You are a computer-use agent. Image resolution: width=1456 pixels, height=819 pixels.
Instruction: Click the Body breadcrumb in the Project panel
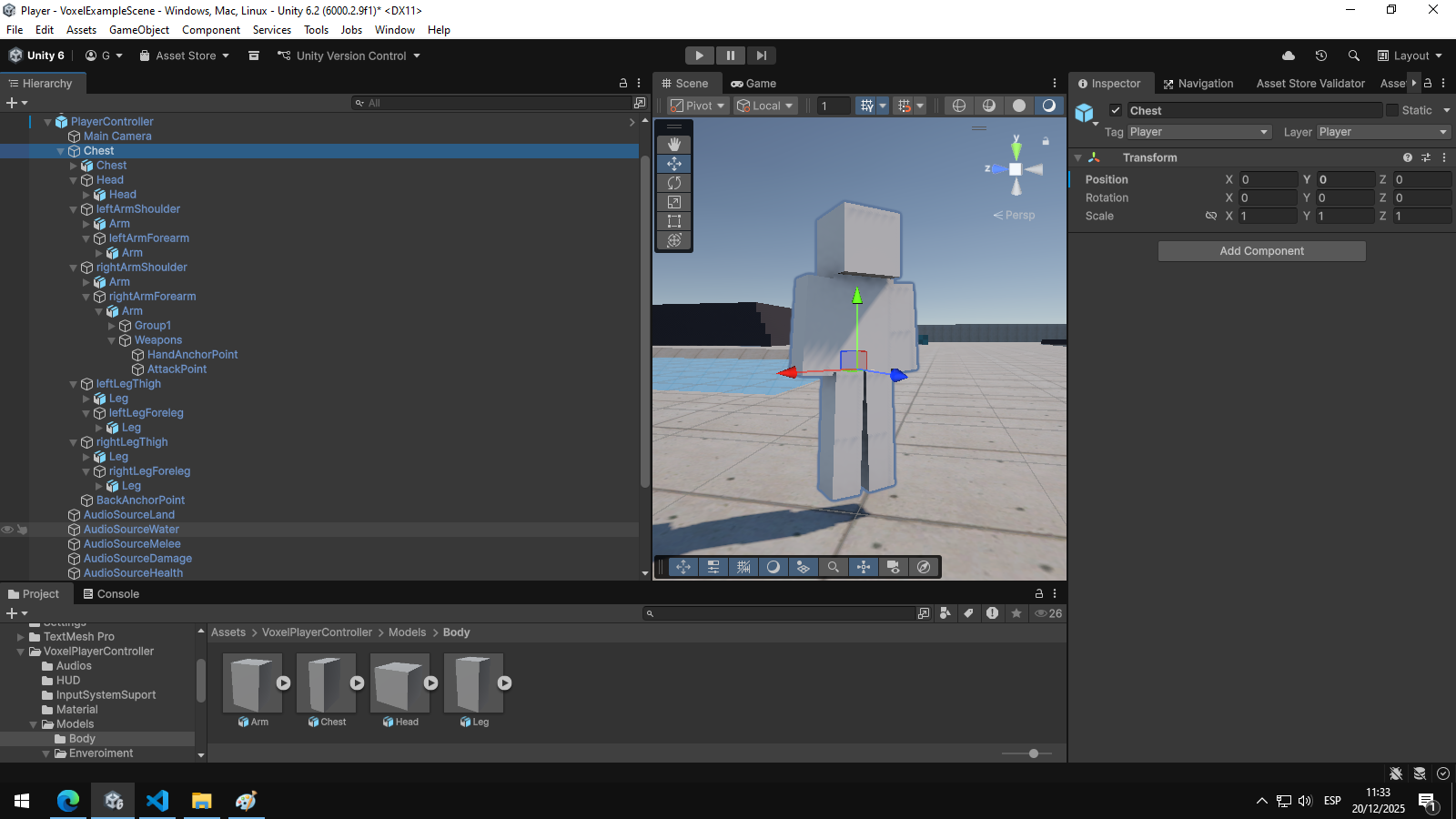coord(456,632)
